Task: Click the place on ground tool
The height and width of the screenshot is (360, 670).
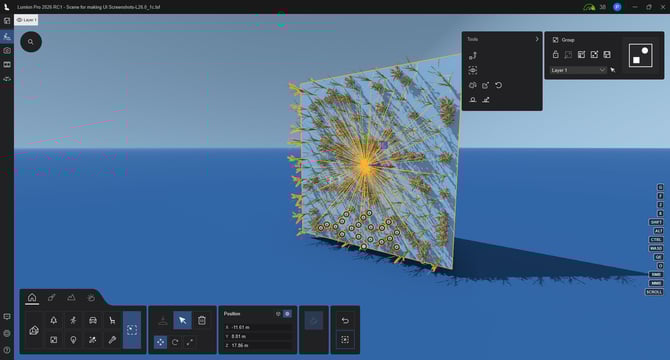Action: 473,100
